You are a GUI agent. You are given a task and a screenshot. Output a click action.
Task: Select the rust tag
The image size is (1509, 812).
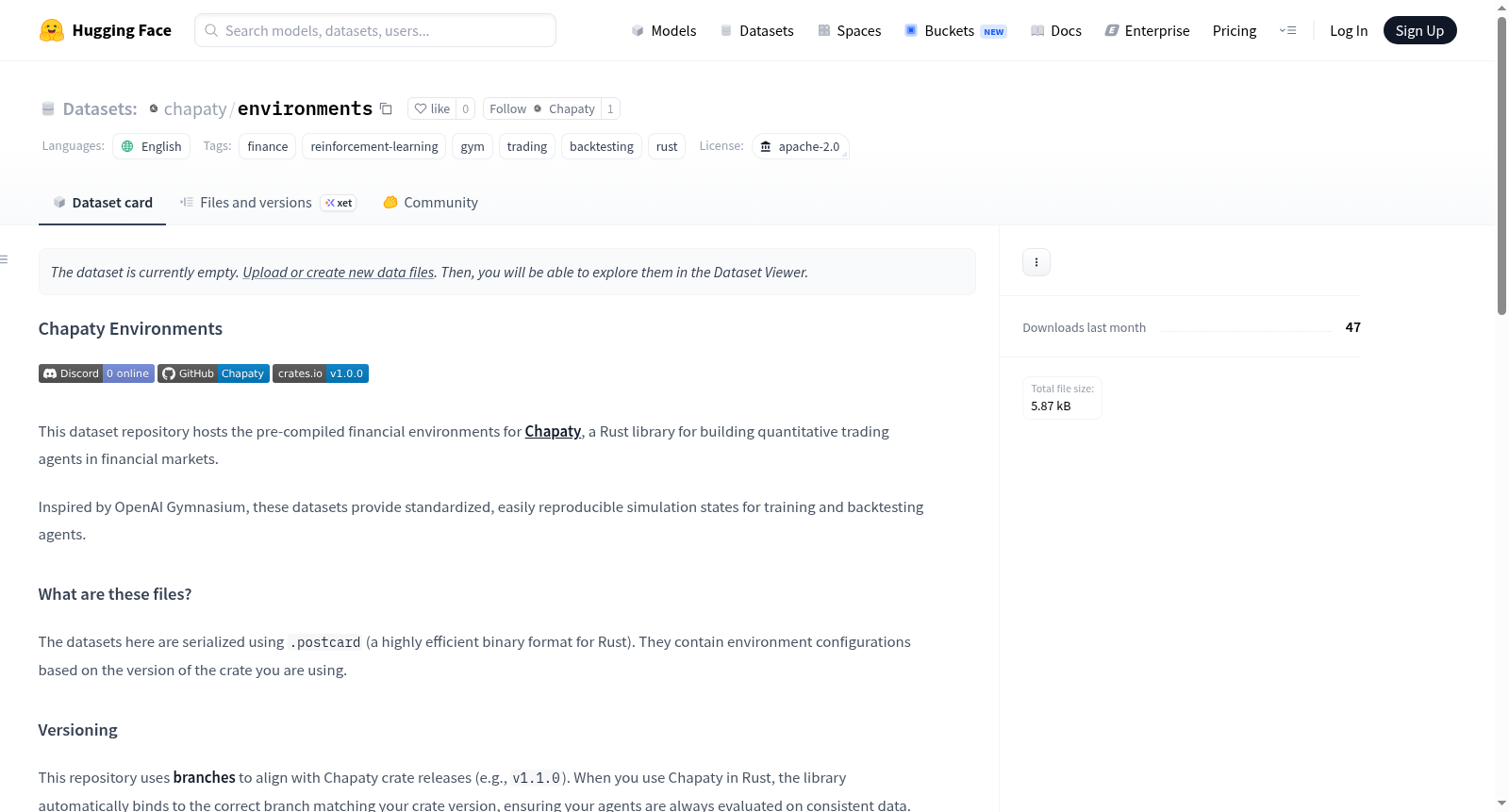tap(667, 146)
